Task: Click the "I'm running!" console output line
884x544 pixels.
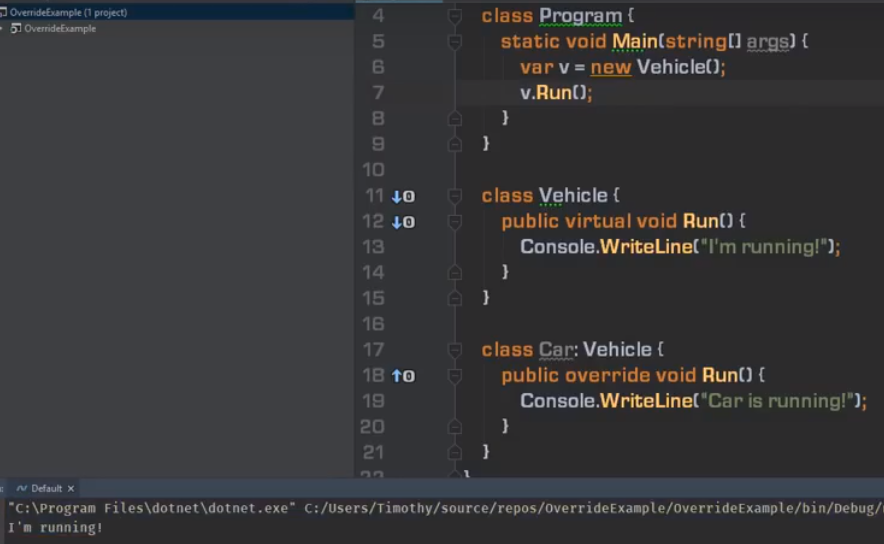Action: tap(55, 528)
